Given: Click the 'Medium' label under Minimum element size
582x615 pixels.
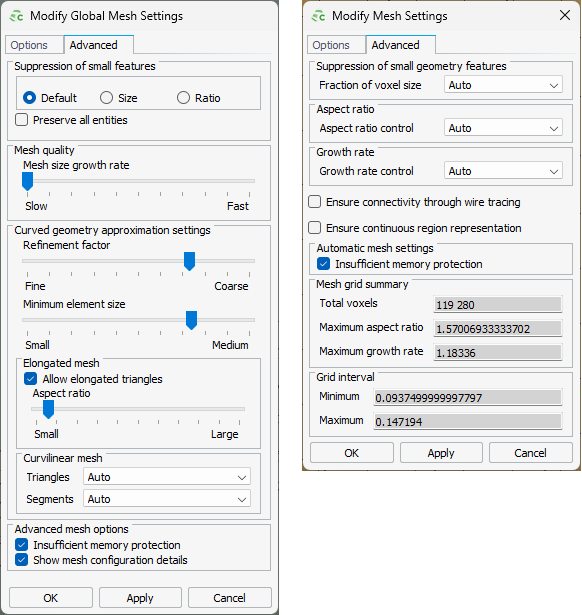Looking at the screenshot, I should coord(230,345).
